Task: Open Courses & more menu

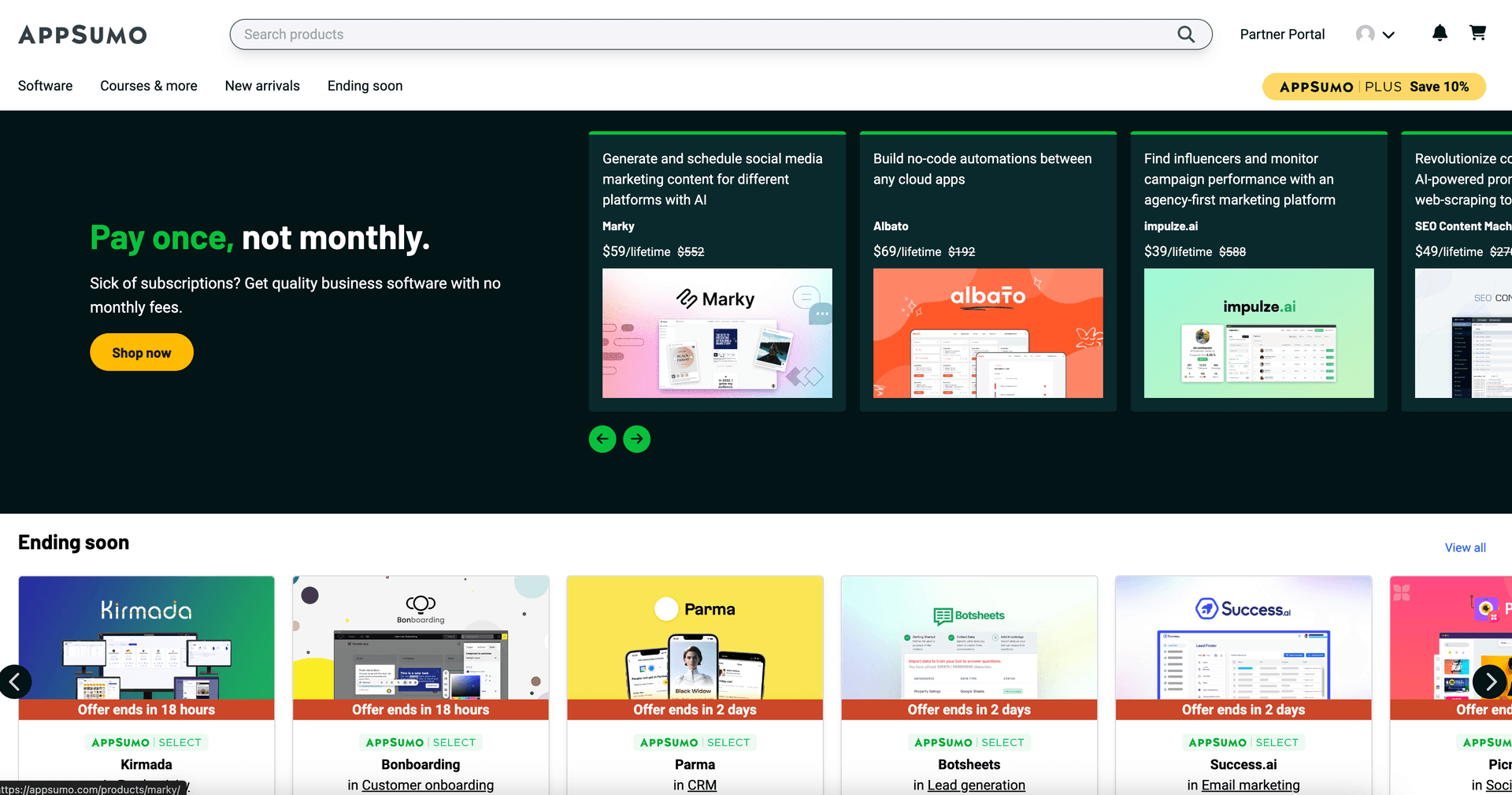Action: [149, 86]
